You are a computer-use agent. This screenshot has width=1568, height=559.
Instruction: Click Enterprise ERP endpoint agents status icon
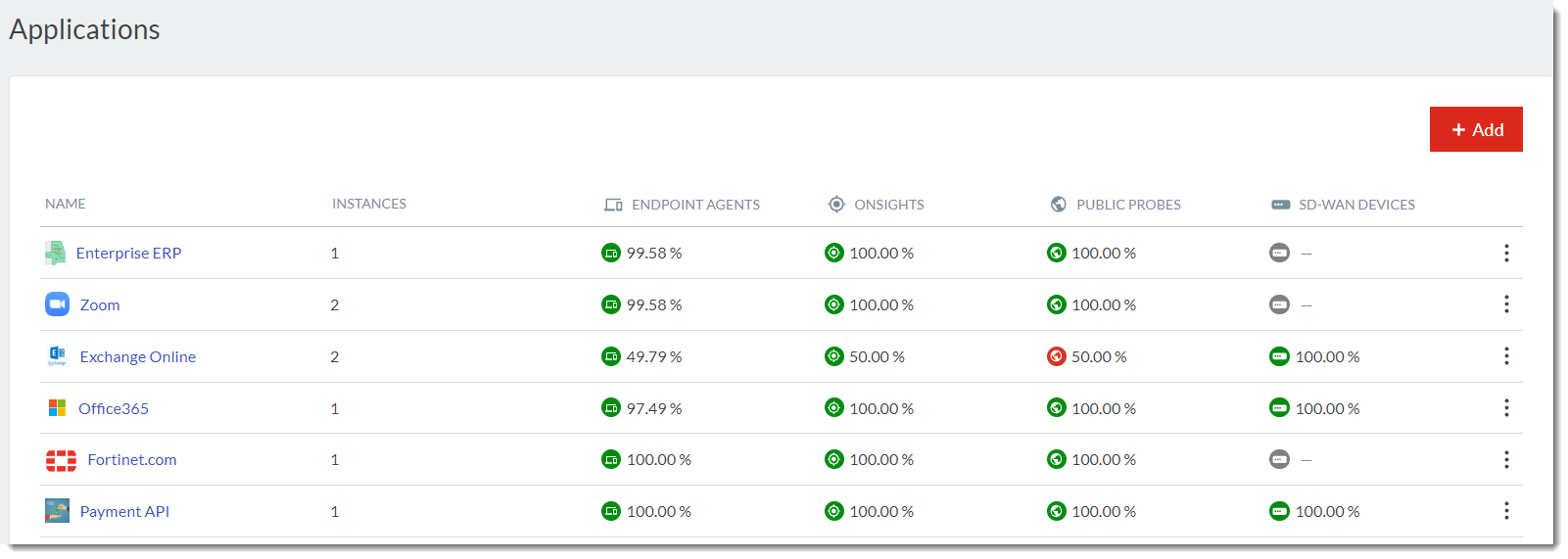[611, 253]
